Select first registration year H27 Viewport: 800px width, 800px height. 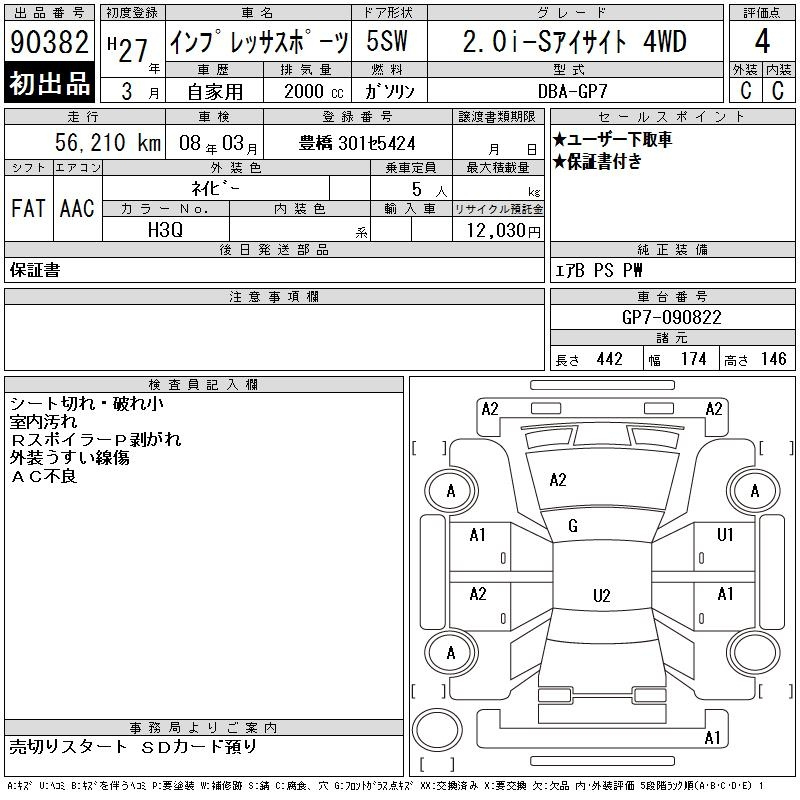[128, 48]
